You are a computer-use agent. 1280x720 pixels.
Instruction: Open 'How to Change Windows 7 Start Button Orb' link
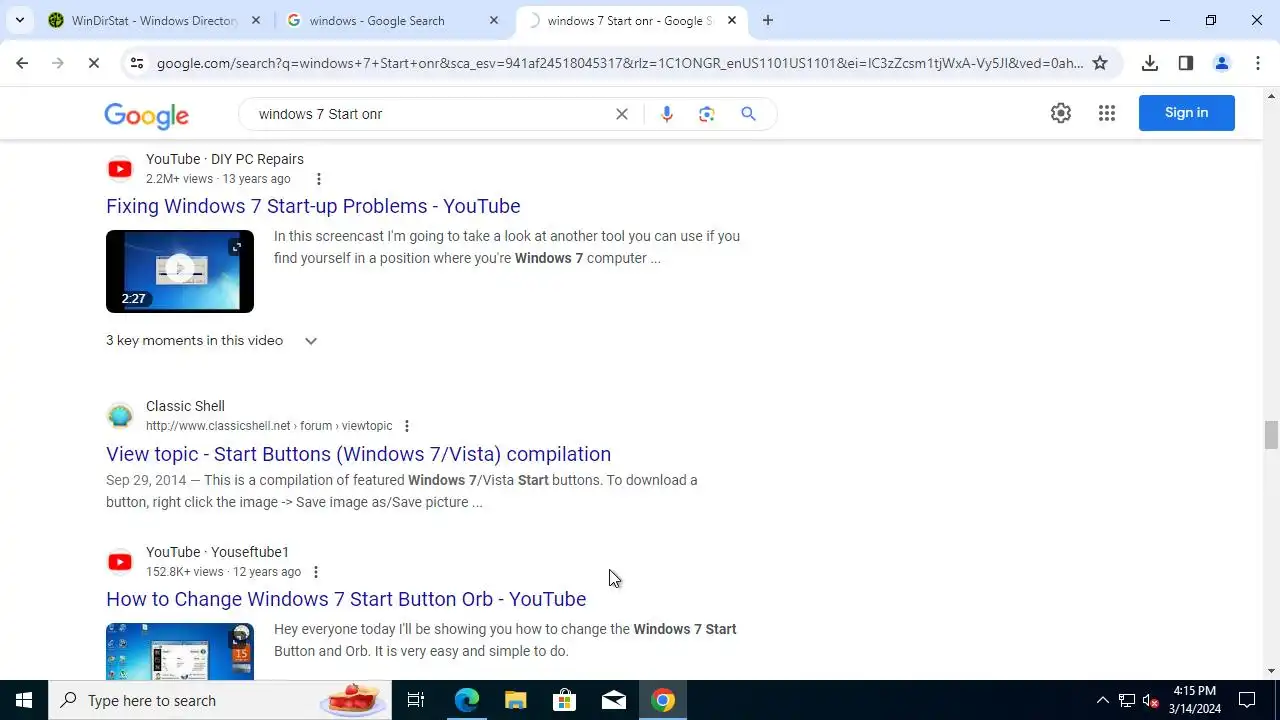click(346, 599)
